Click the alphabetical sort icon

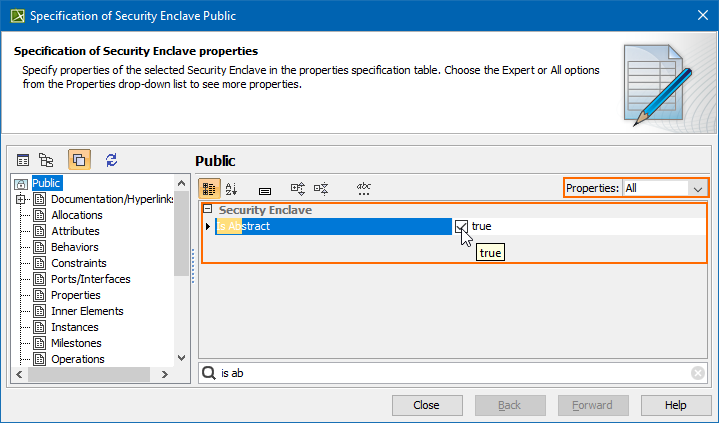pos(232,188)
